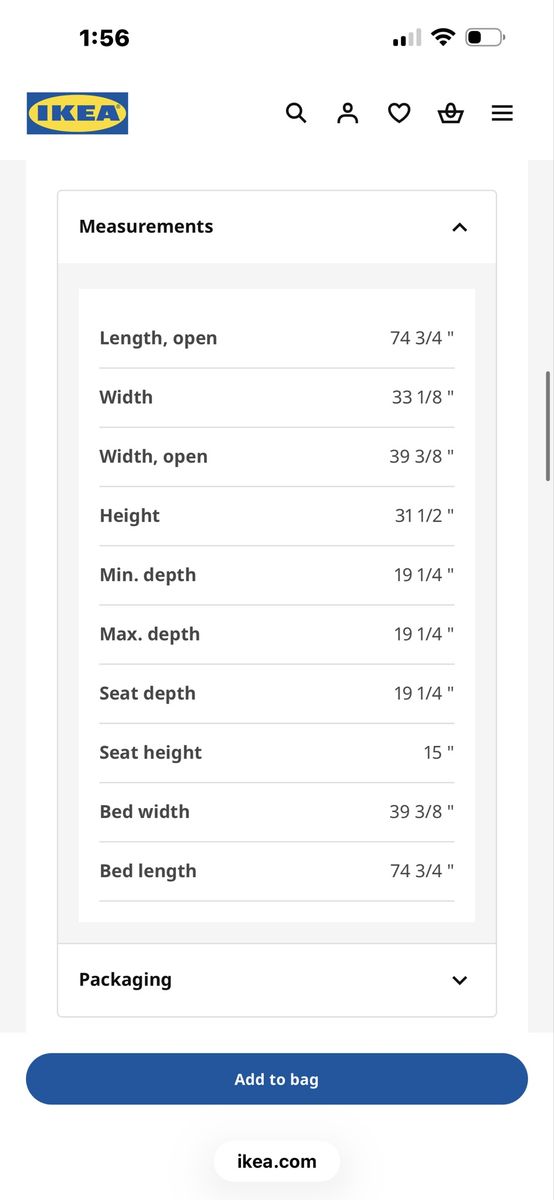The height and width of the screenshot is (1200, 554).
Task: Collapse the Measurements section chevron
Action: pyautogui.click(x=459, y=227)
